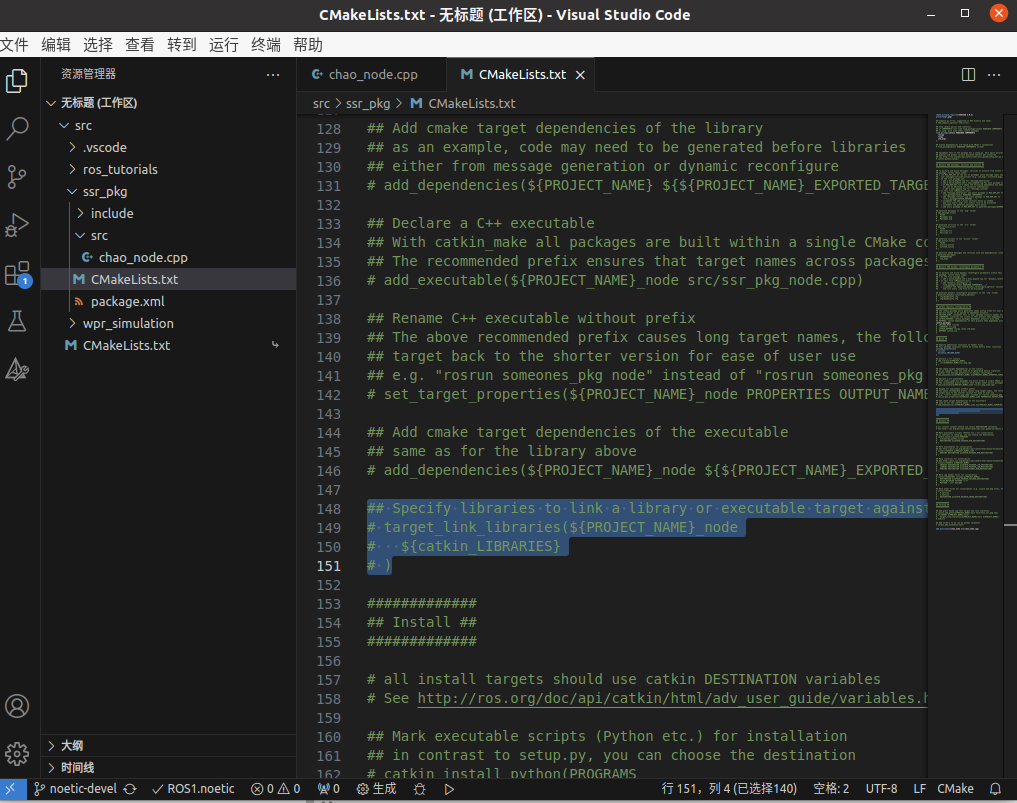1017x803 pixels.
Task: Click the ROS1.noetic status item
Action: coord(193,789)
